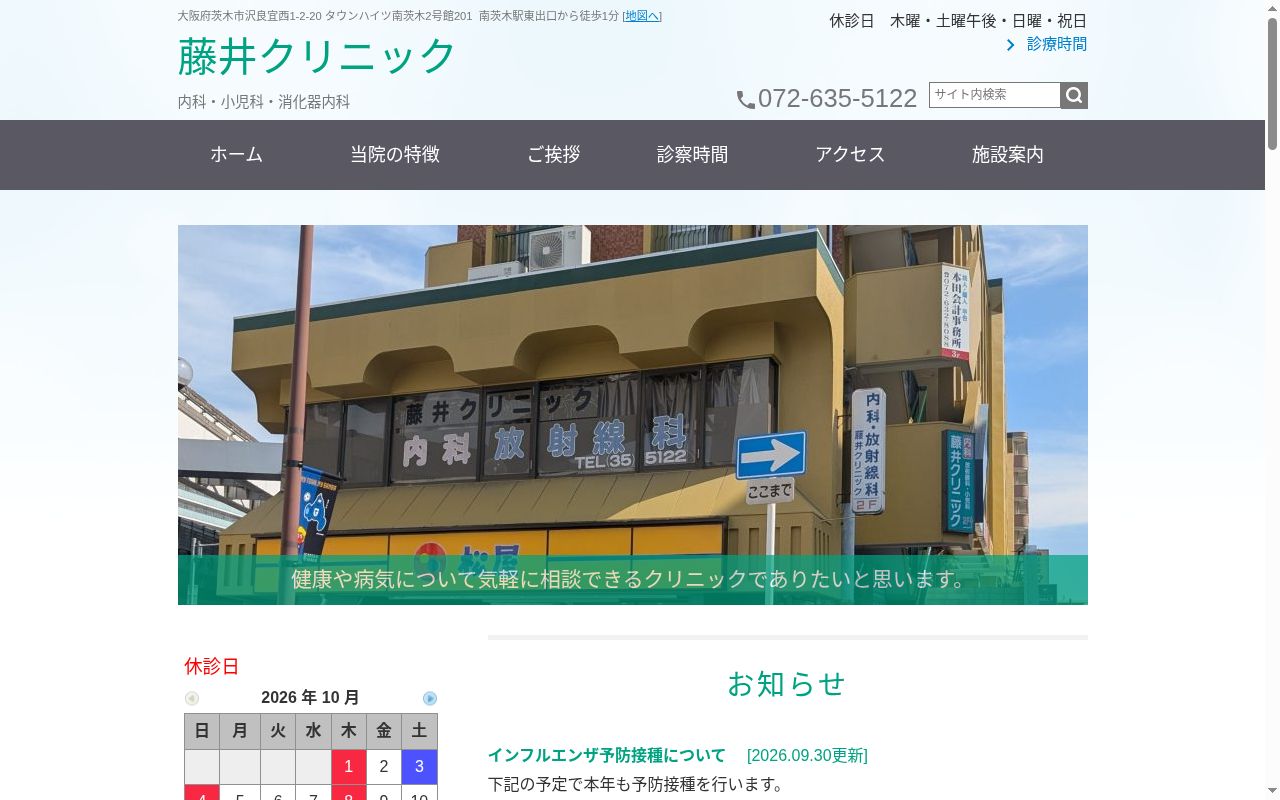
Task: Click the 日 weekday column header
Action: [202, 731]
